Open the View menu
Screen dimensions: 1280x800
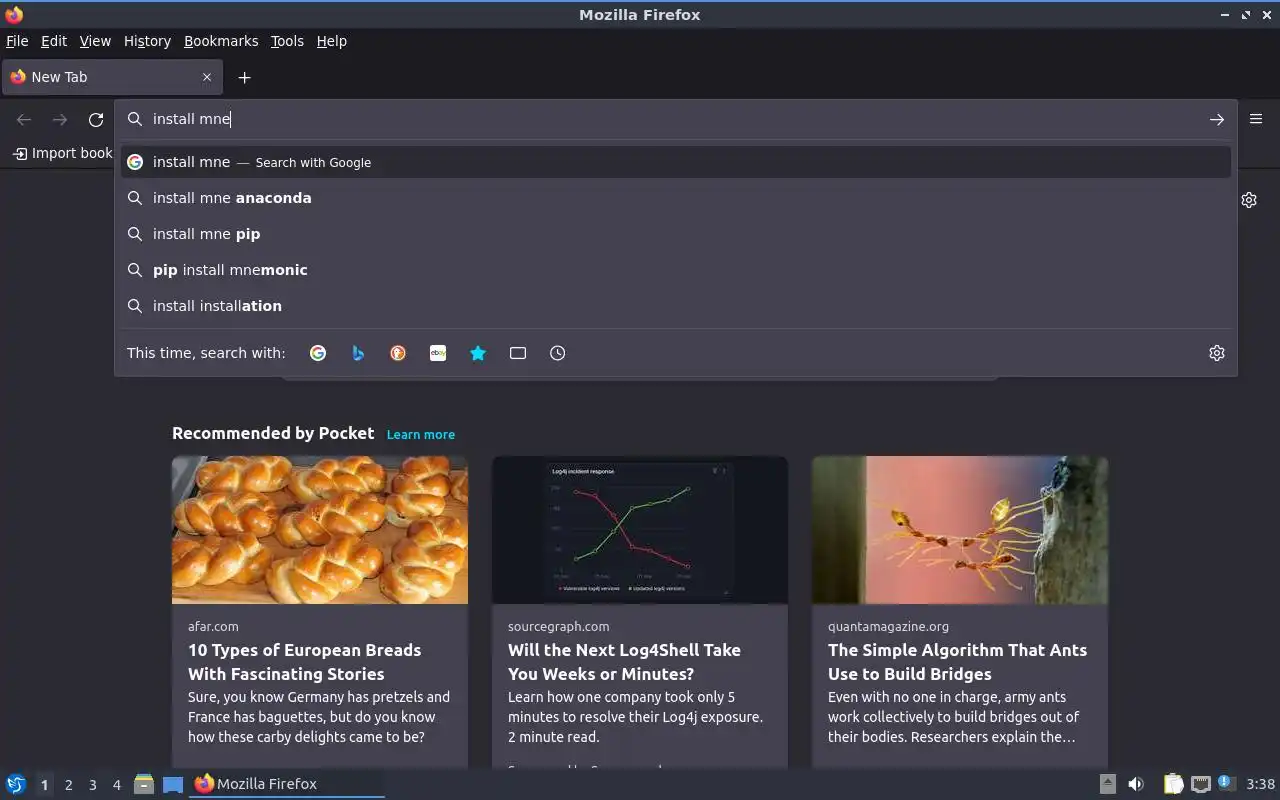point(95,41)
